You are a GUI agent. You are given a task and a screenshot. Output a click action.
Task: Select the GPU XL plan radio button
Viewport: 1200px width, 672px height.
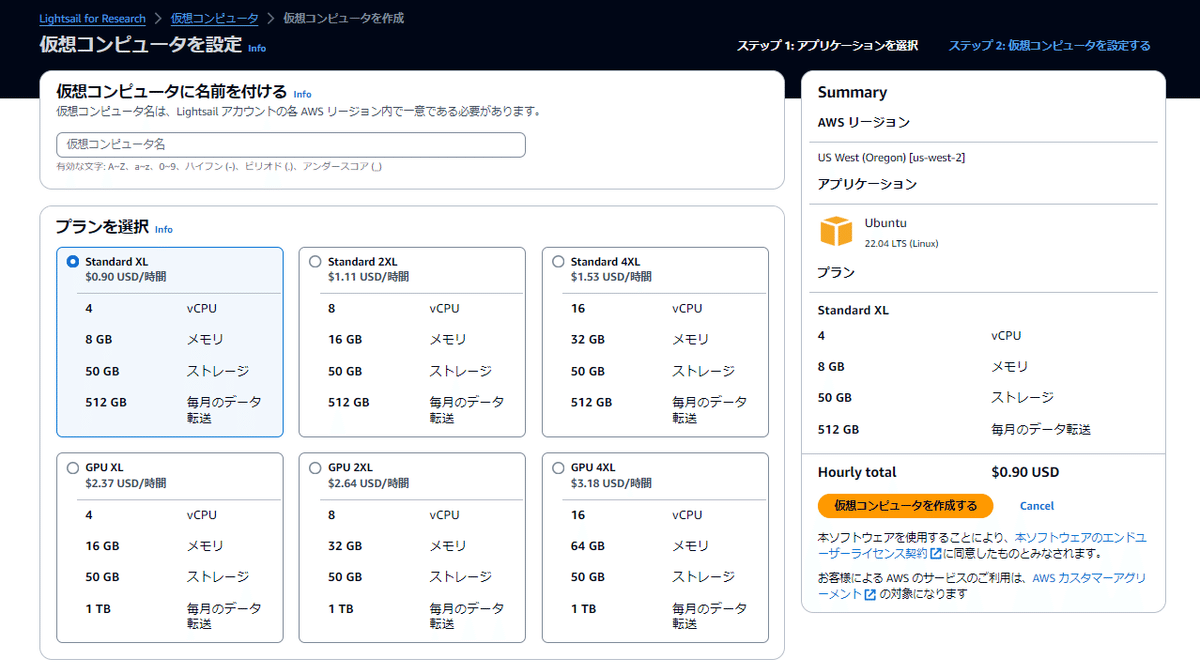coord(72,467)
